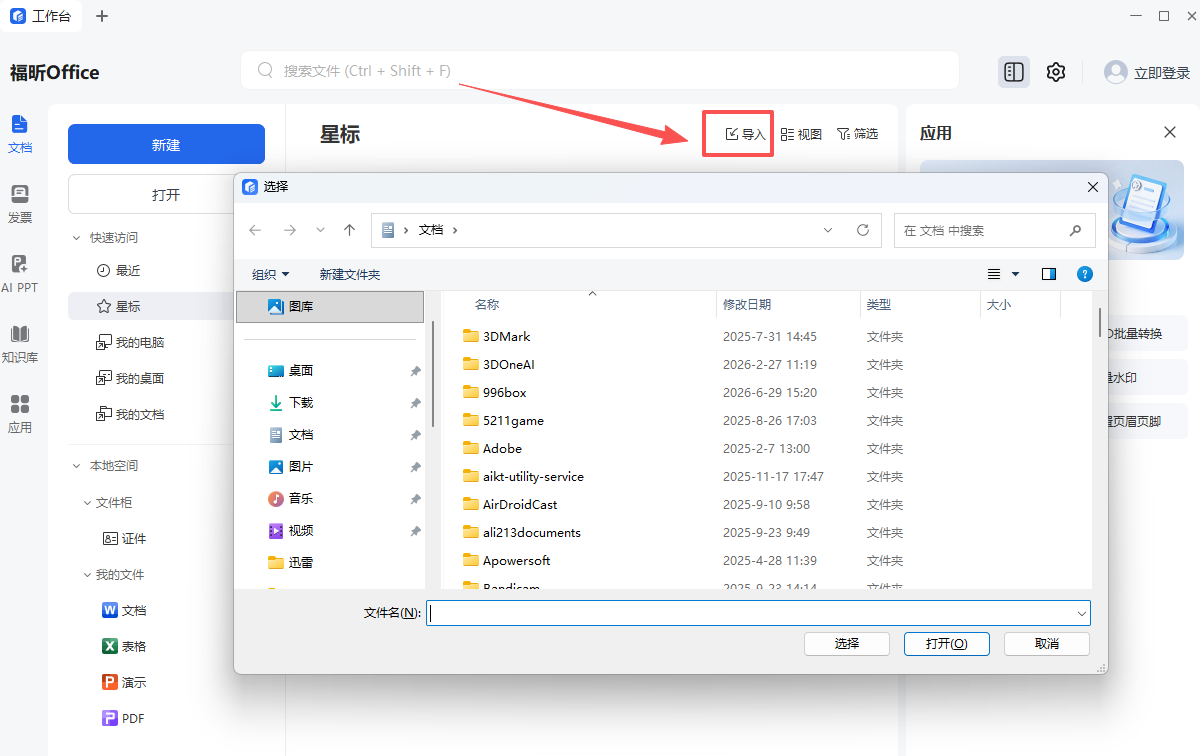Collapse the 我的文件 tree node
The image size is (1200, 756).
87,575
